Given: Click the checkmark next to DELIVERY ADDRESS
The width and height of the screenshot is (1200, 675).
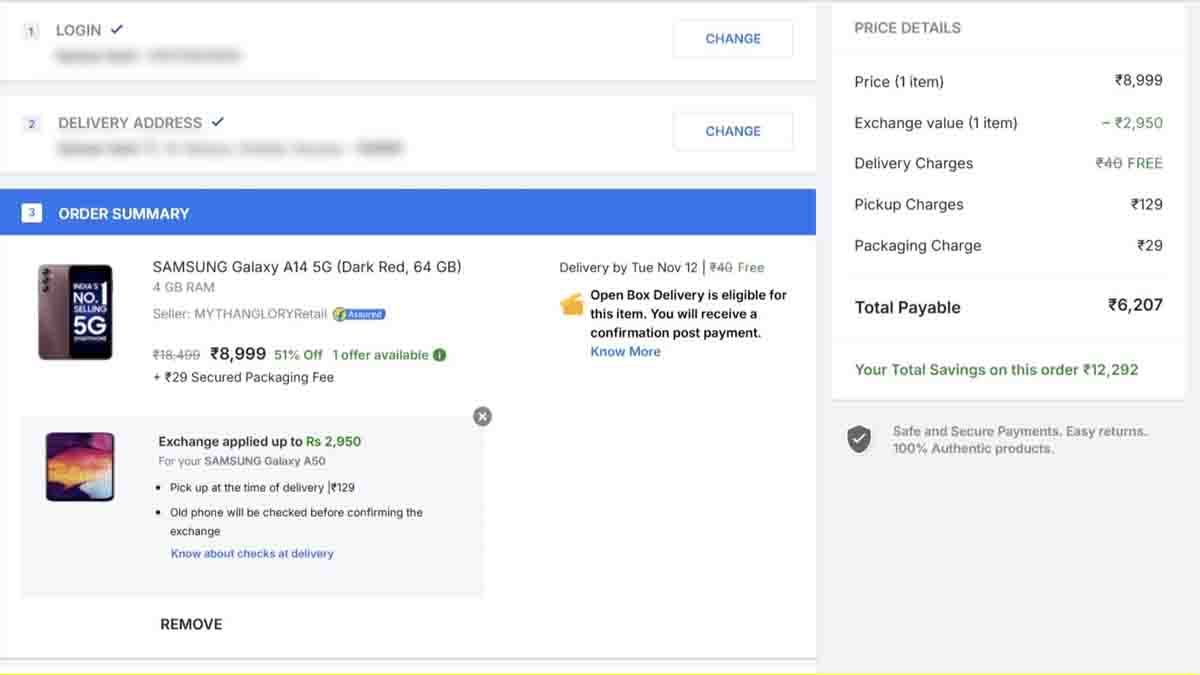Looking at the screenshot, I should [x=218, y=122].
